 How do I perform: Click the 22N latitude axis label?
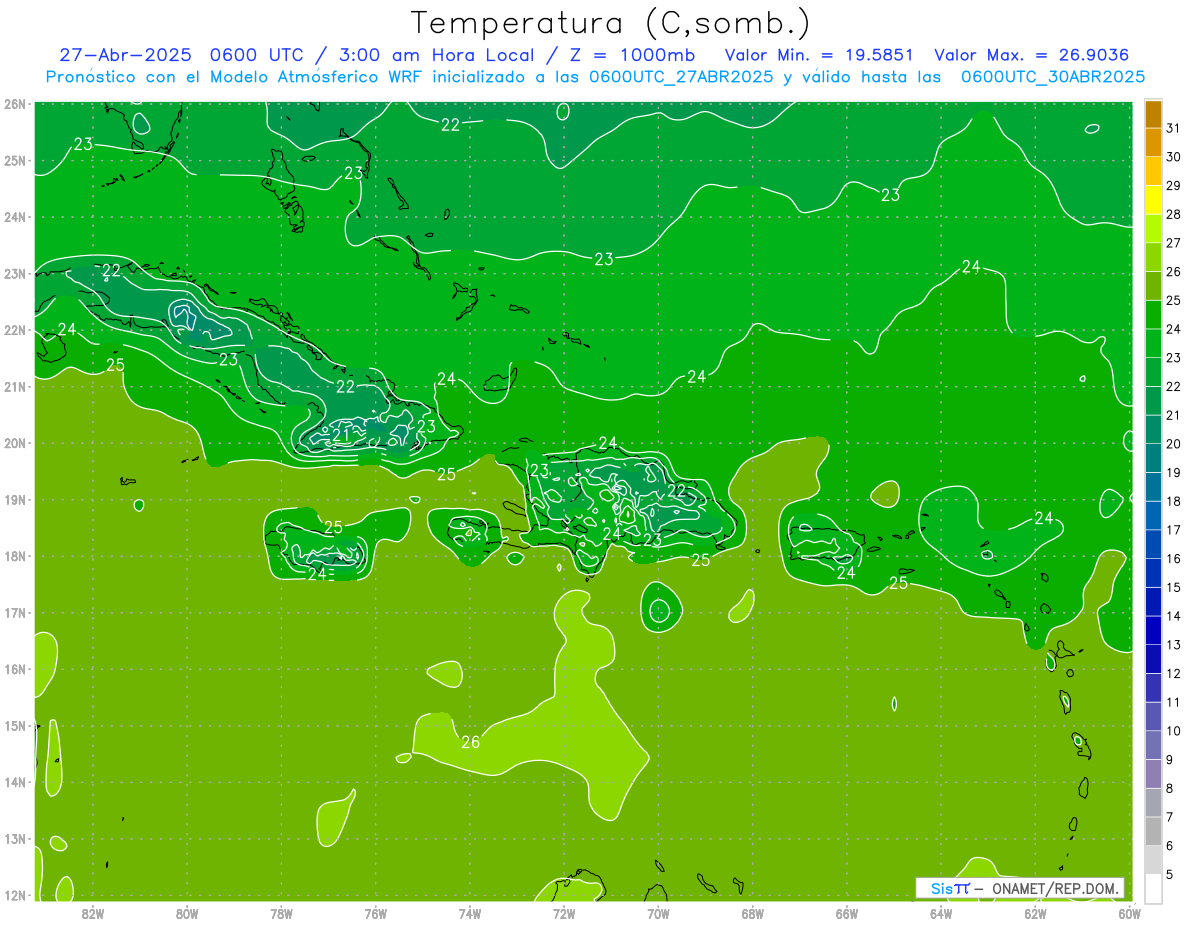pos(15,330)
